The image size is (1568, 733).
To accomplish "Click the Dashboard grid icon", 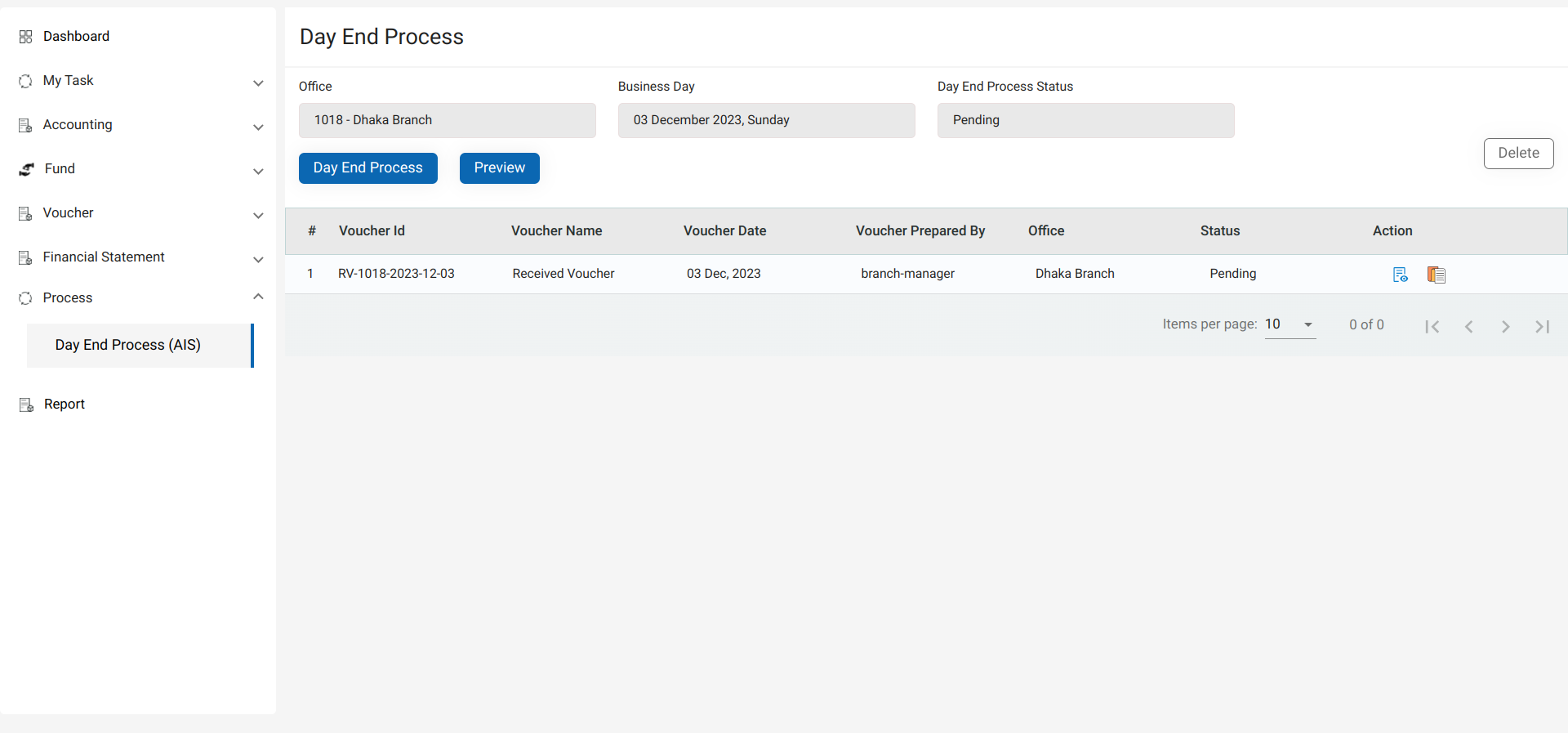I will click(25, 37).
